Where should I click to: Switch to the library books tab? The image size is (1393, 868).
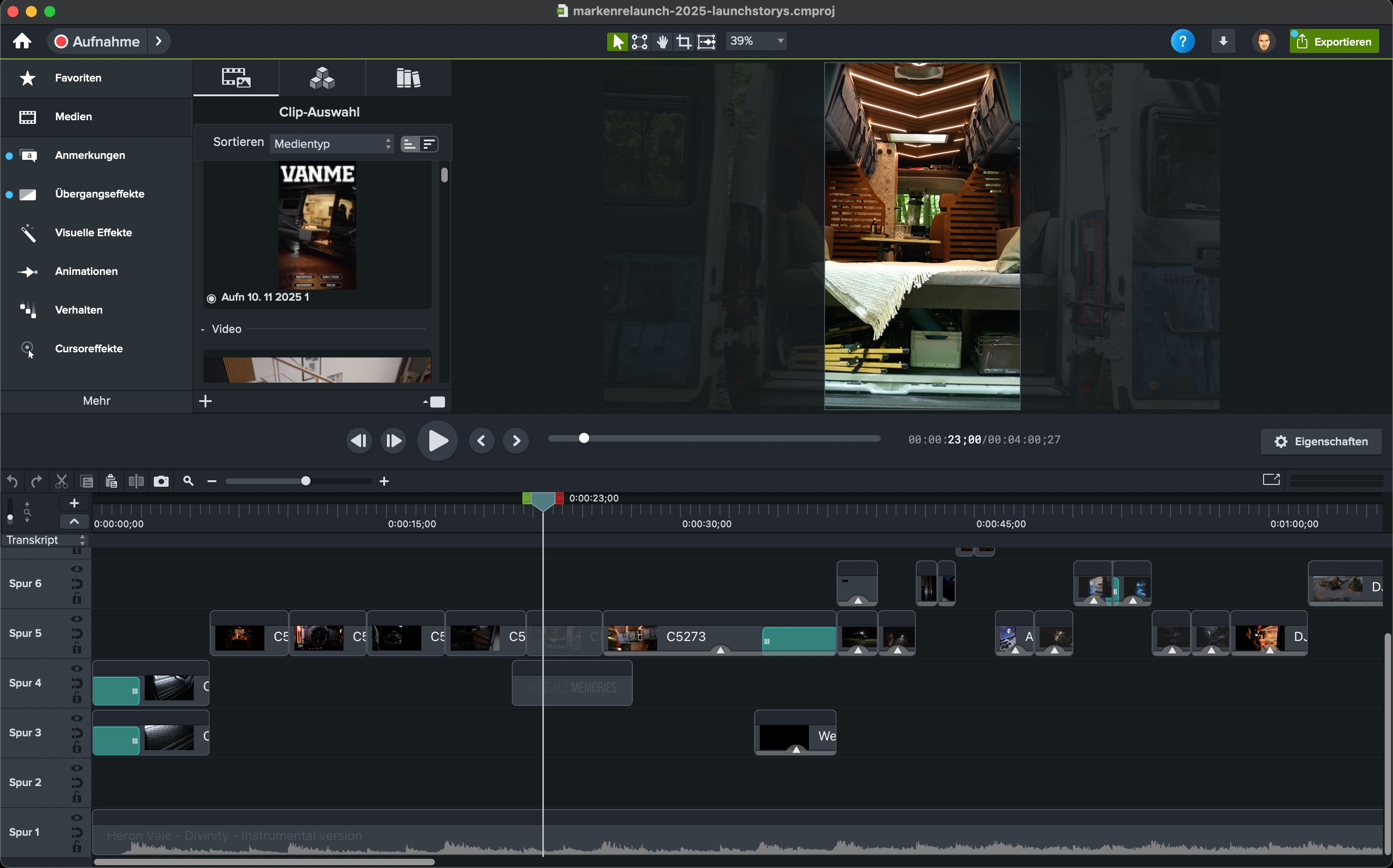coord(408,78)
